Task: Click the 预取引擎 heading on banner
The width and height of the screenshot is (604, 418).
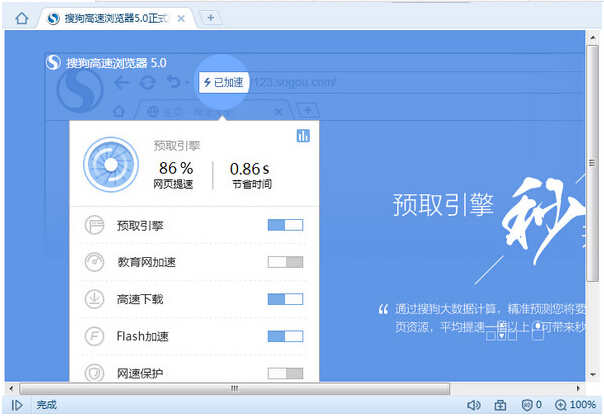Action: [443, 205]
